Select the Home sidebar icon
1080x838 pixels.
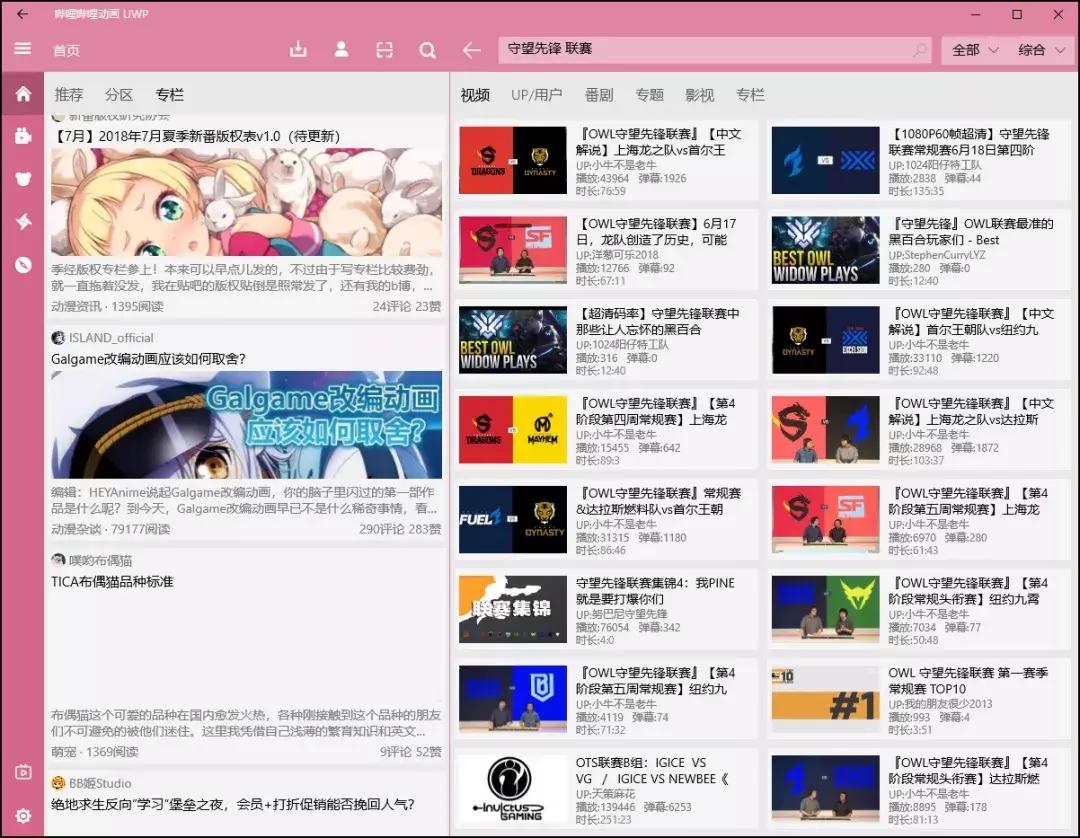pyautogui.click(x=23, y=94)
